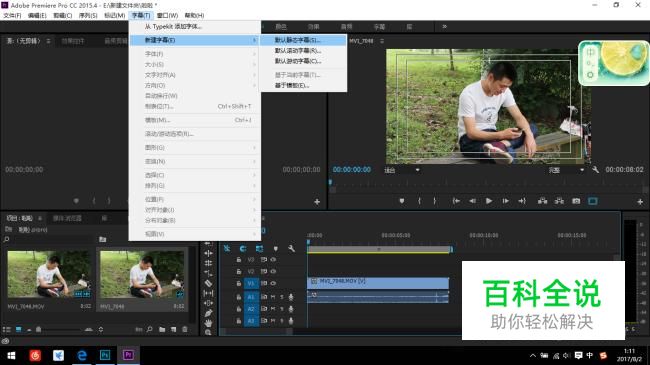Click trash Clear icon in Project panel
Screen dimensions: 650x365
185,329
